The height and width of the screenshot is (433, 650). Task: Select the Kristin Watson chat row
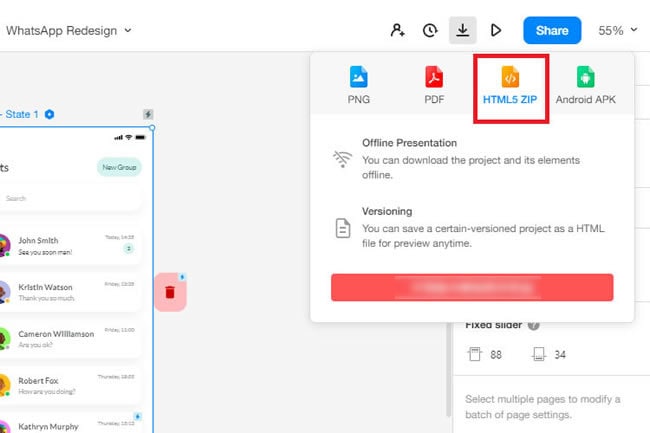(70, 292)
